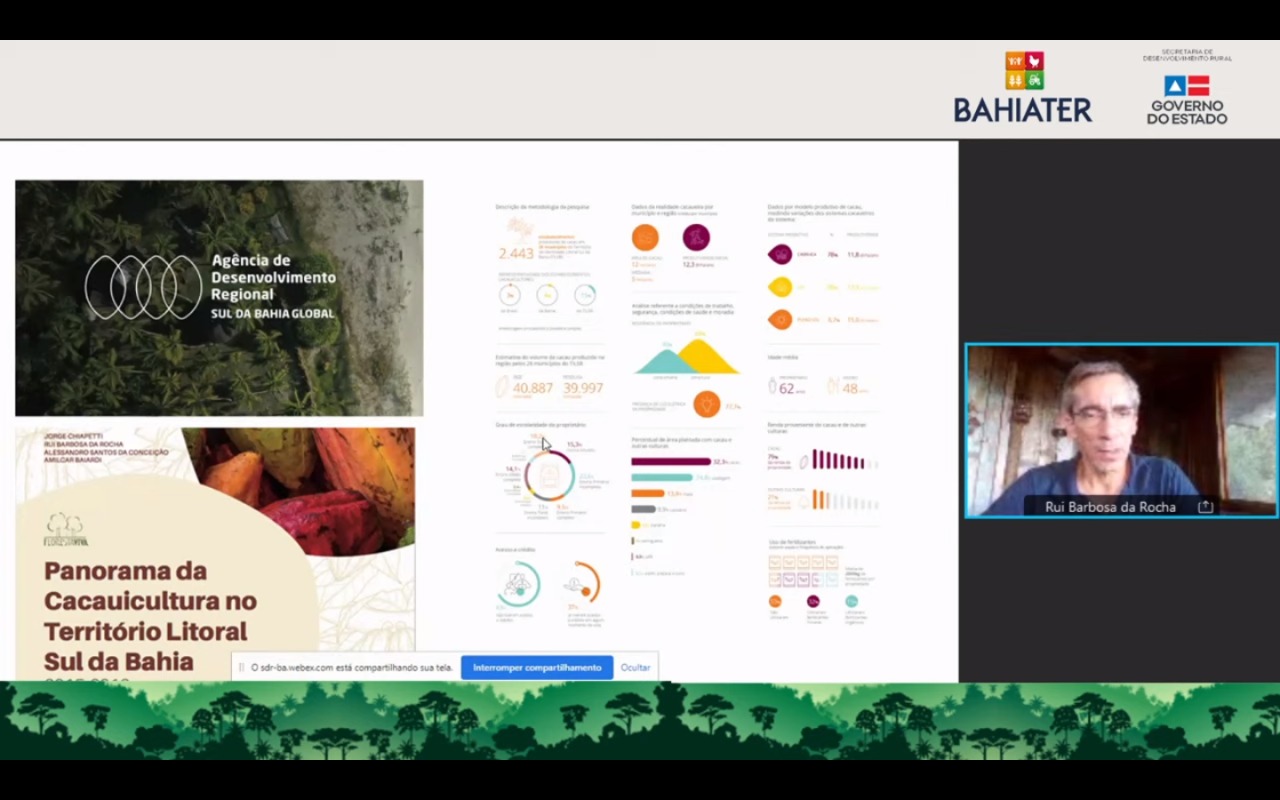The width and height of the screenshot is (1280, 800).
Task: Click the teal and yellow mountain chart
Action: (686, 357)
